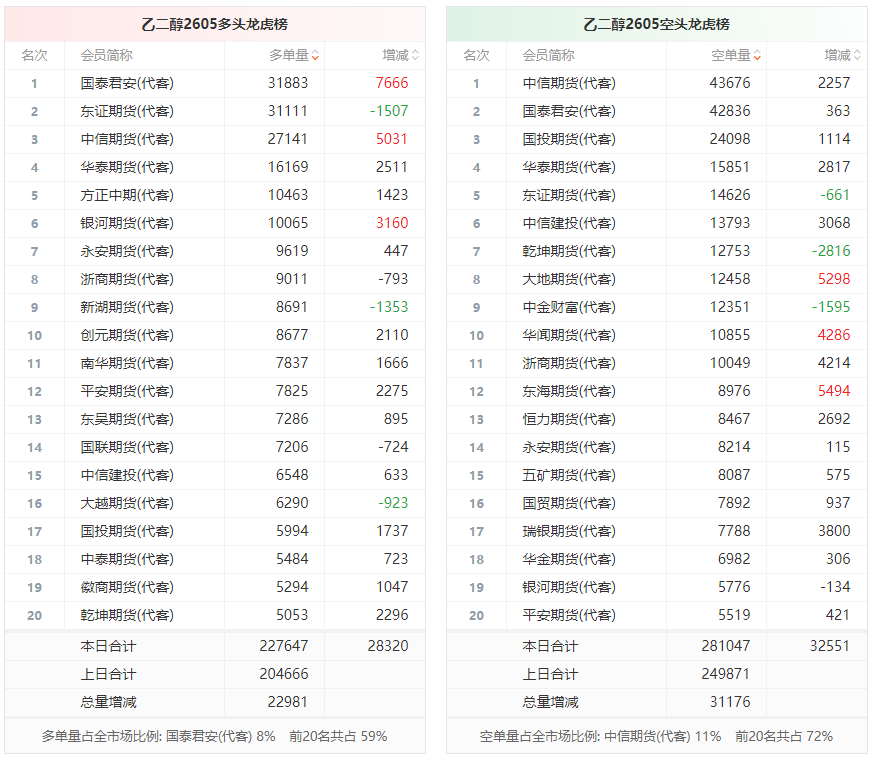Click 徽商期货(代客) member name

(127, 587)
